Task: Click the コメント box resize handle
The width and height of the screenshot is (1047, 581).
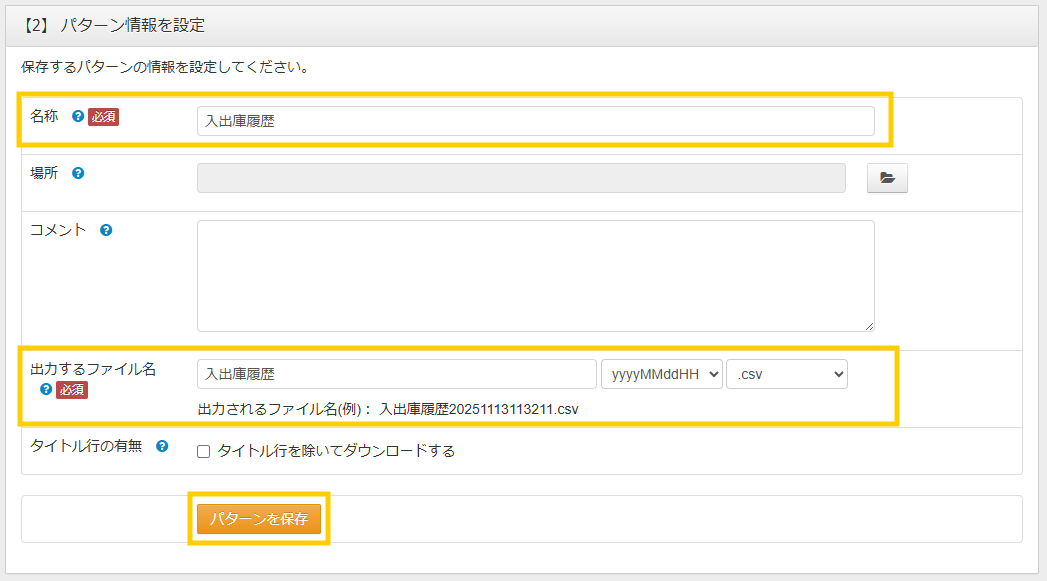Action: tap(869, 326)
